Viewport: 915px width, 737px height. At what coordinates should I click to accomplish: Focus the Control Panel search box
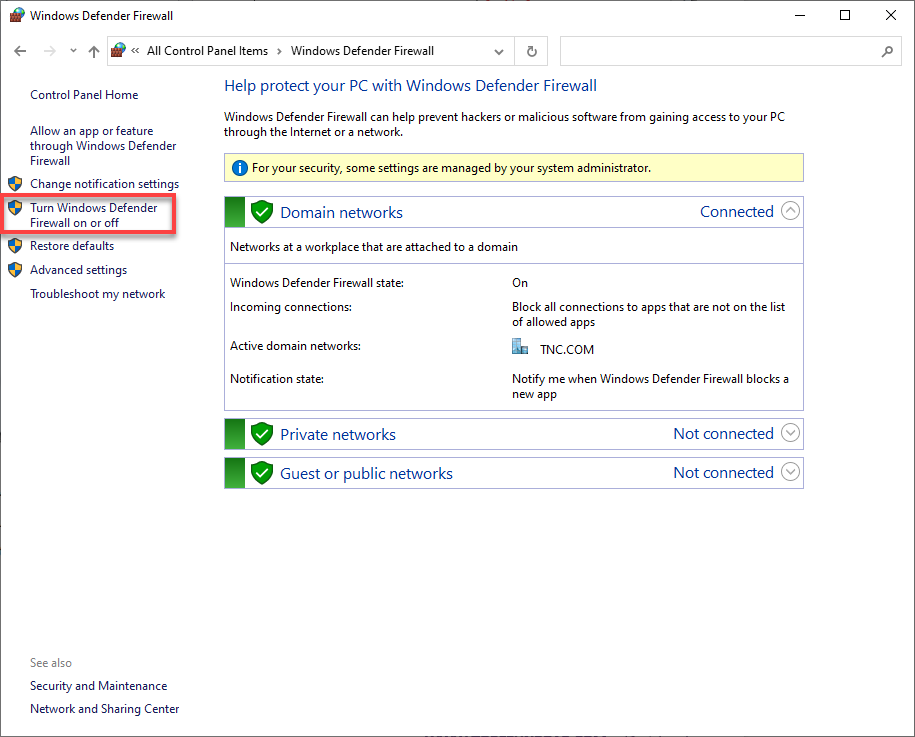[x=730, y=51]
